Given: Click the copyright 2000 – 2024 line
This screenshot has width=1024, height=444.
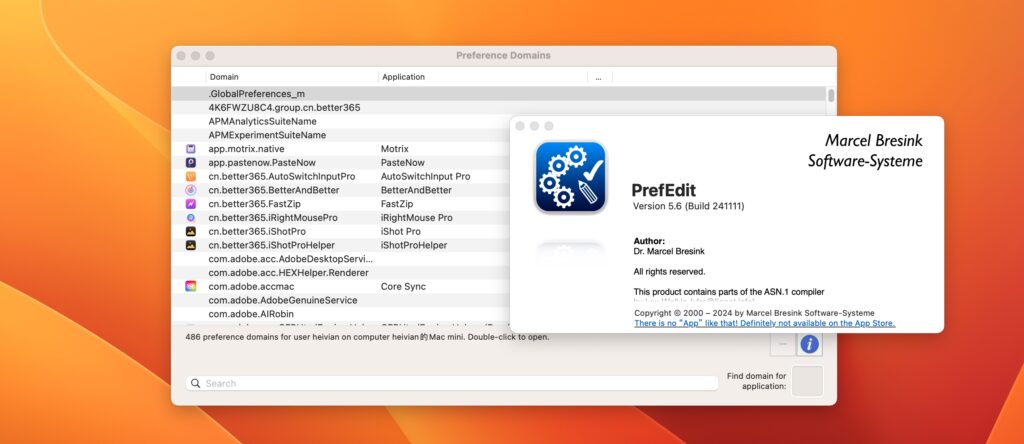Looking at the screenshot, I should tap(754, 313).
